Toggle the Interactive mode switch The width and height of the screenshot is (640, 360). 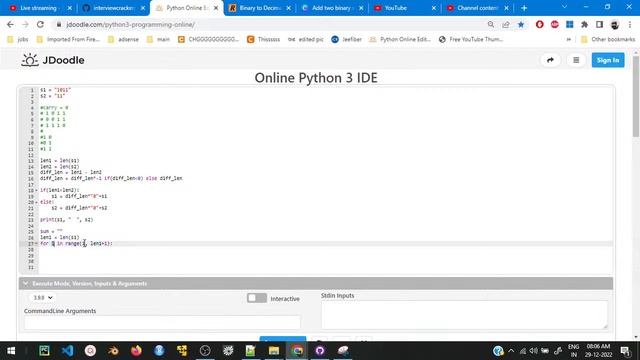coord(257,298)
